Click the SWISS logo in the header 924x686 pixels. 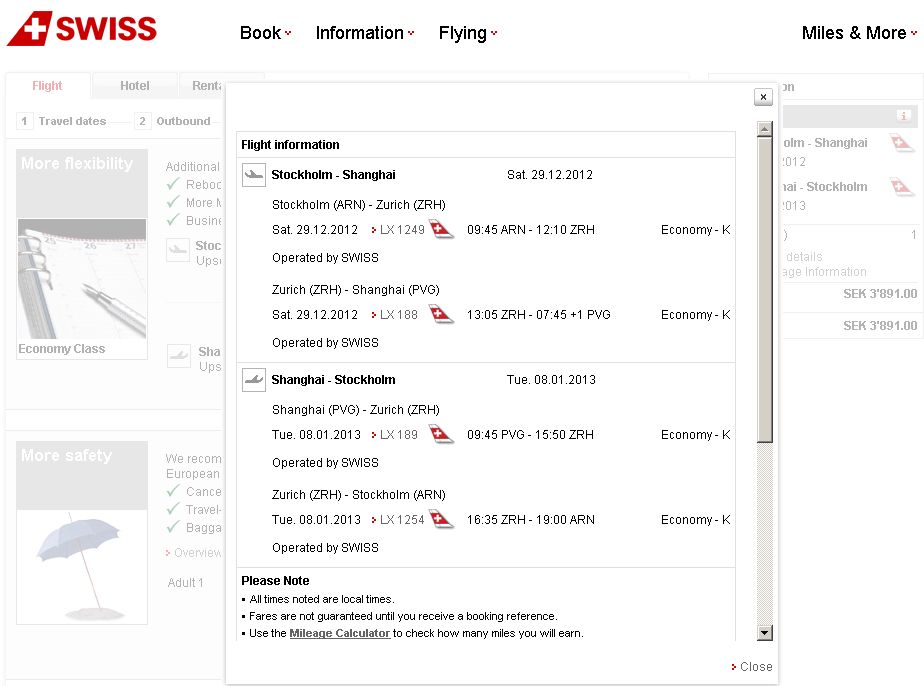click(82, 29)
